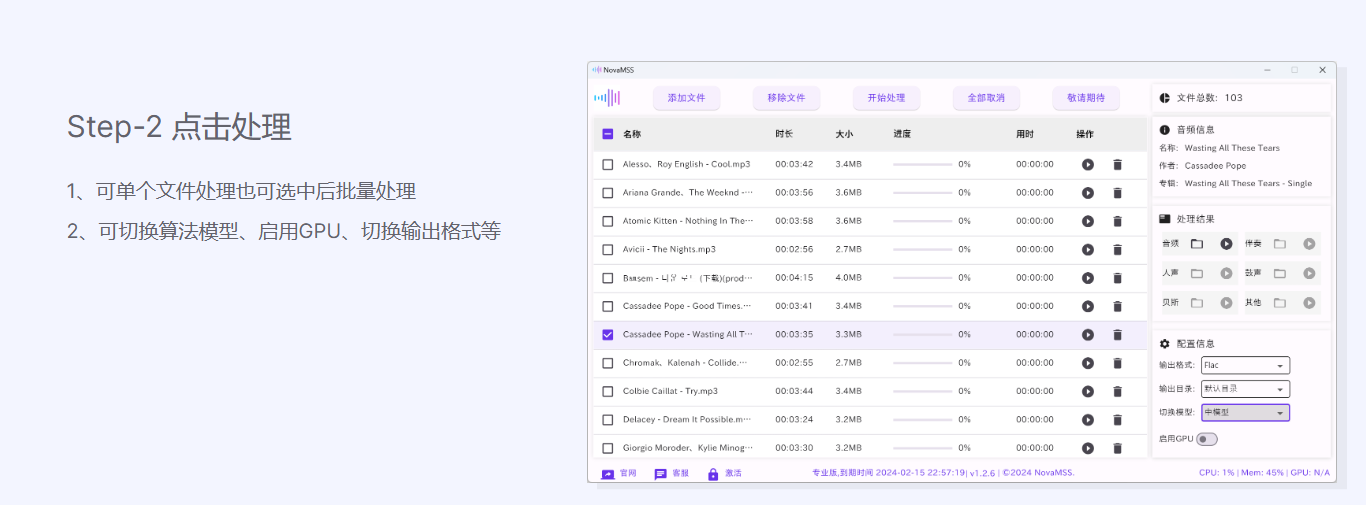
Task: Start processing Atomic Kitten row
Action: (x=1087, y=221)
